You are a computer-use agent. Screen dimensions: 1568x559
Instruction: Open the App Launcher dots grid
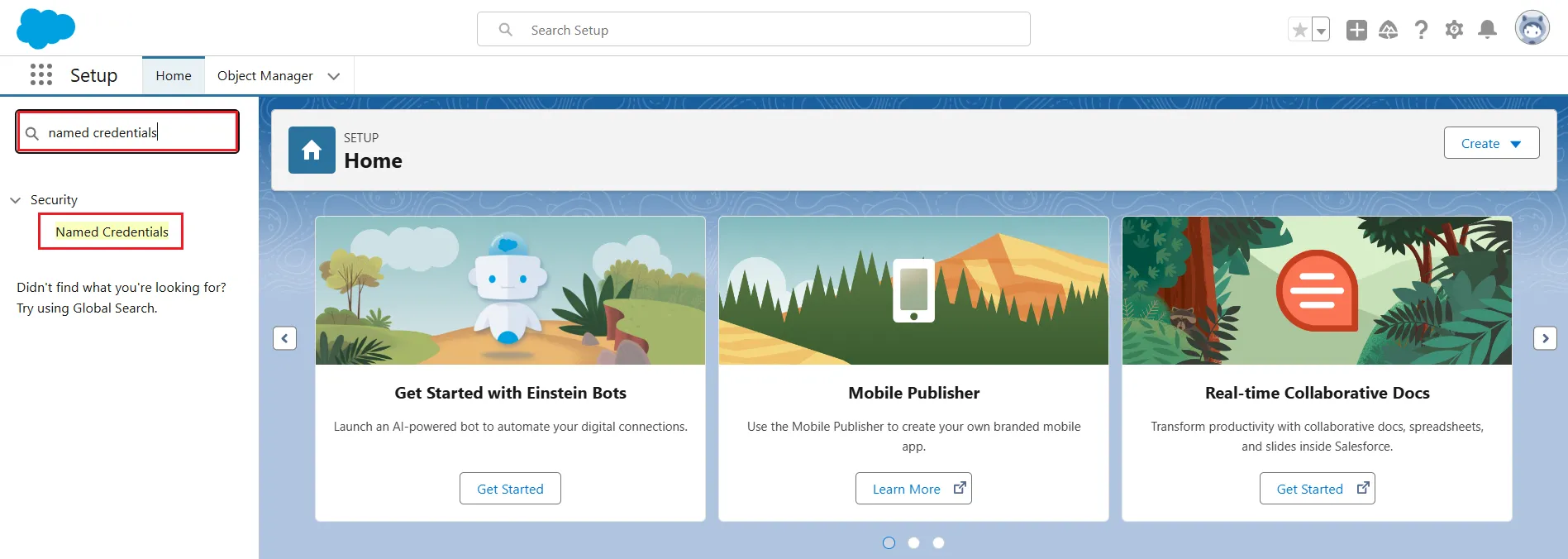(41, 75)
